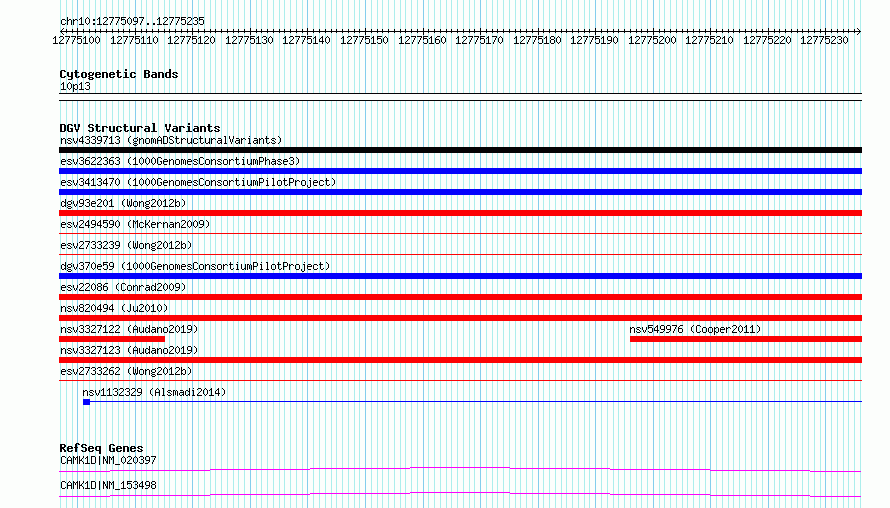The width and height of the screenshot is (890, 508).
Task: Click ruler position 12775170
Action: [x=480, y=40]
